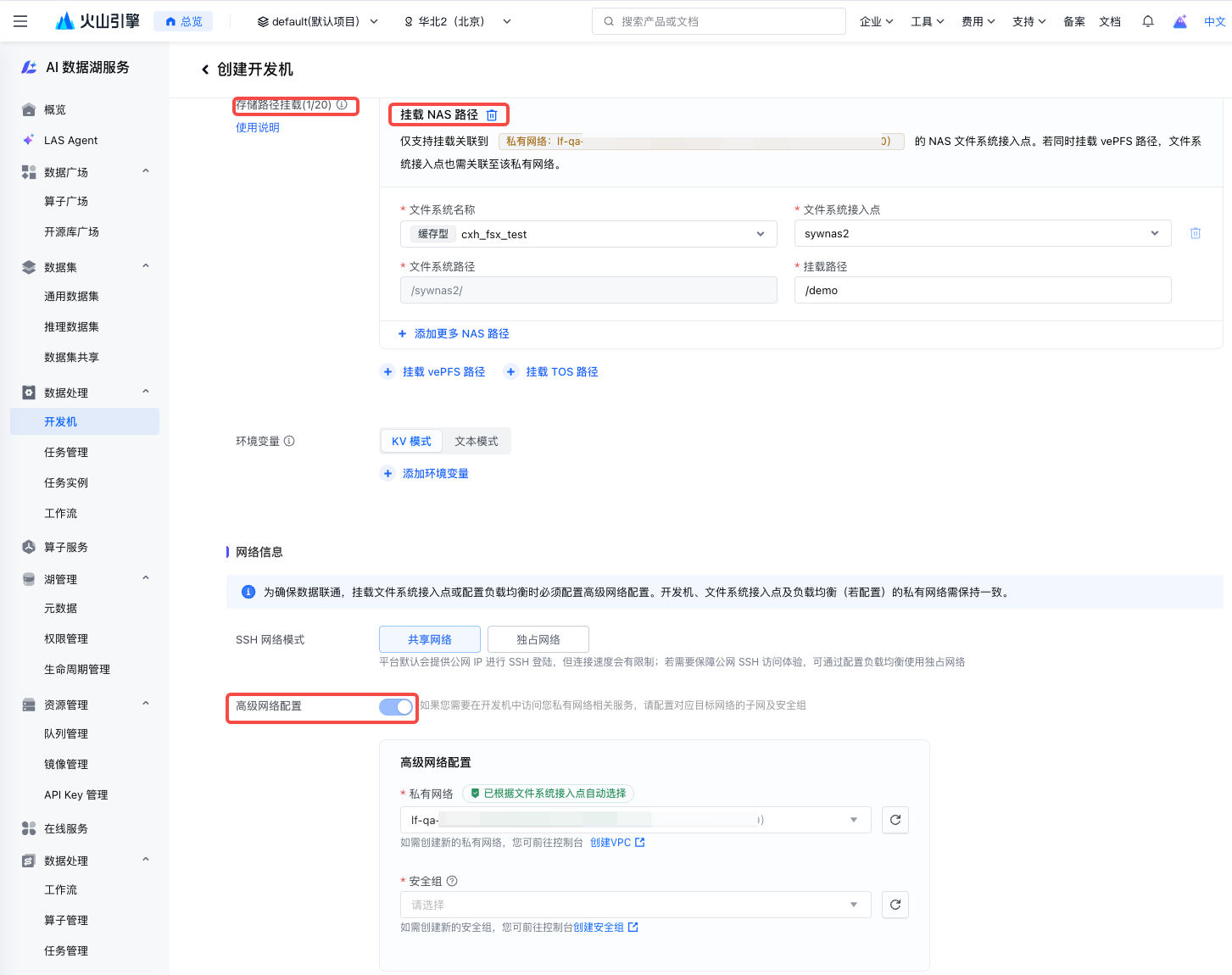Click the hamburger menu icon
1232x975 pixels.
pos(20,21)
